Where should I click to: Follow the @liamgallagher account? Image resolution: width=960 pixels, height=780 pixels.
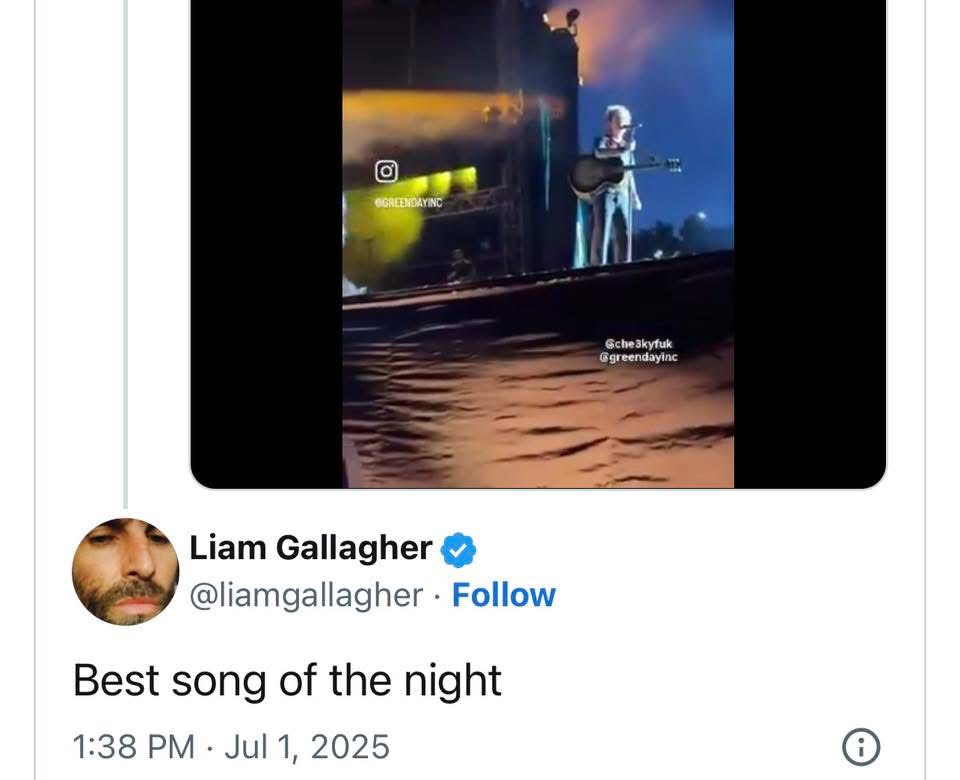503,595
